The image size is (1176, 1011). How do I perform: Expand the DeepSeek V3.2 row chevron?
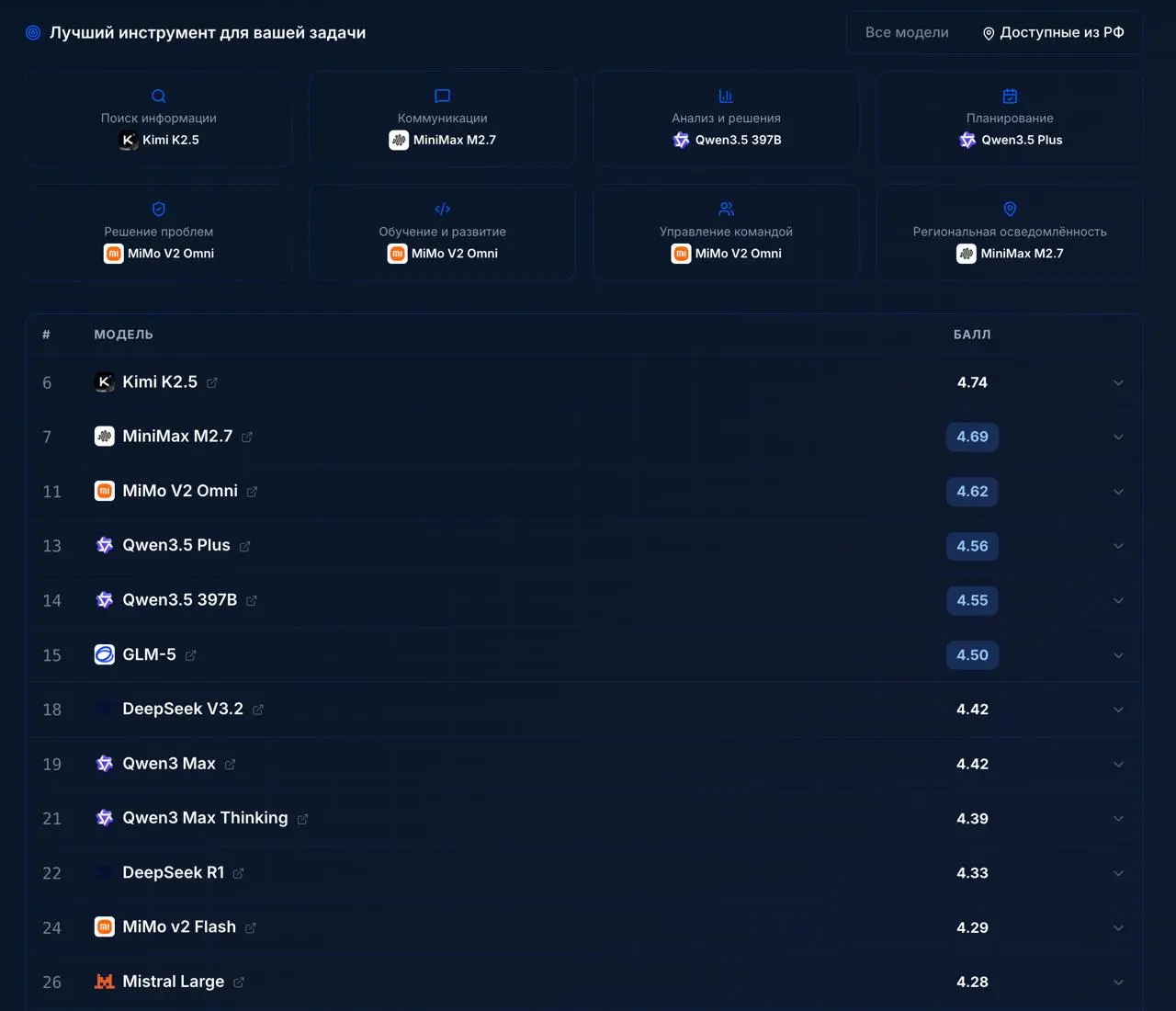1118,710
